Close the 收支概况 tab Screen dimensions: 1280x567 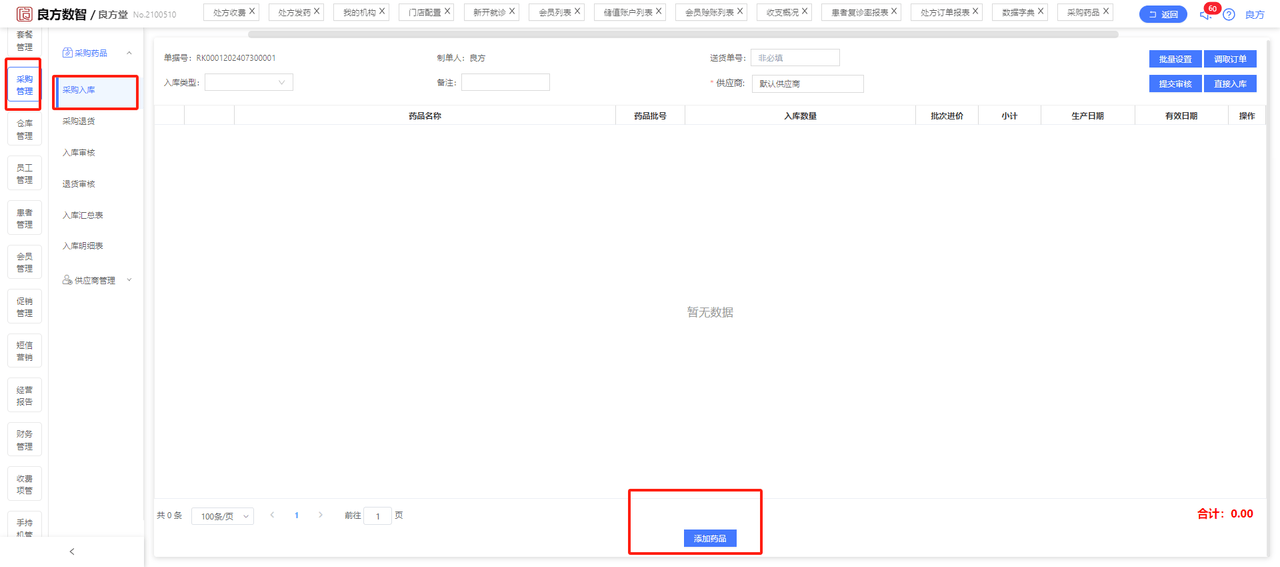coord(805,12)
